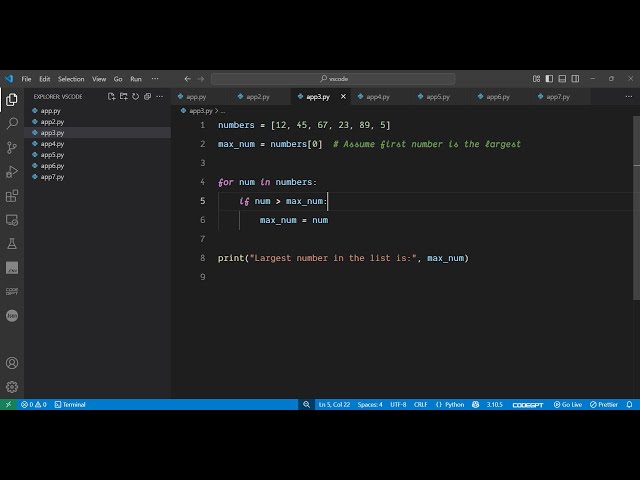Go back with the navigation arrow

coord(187,79)
